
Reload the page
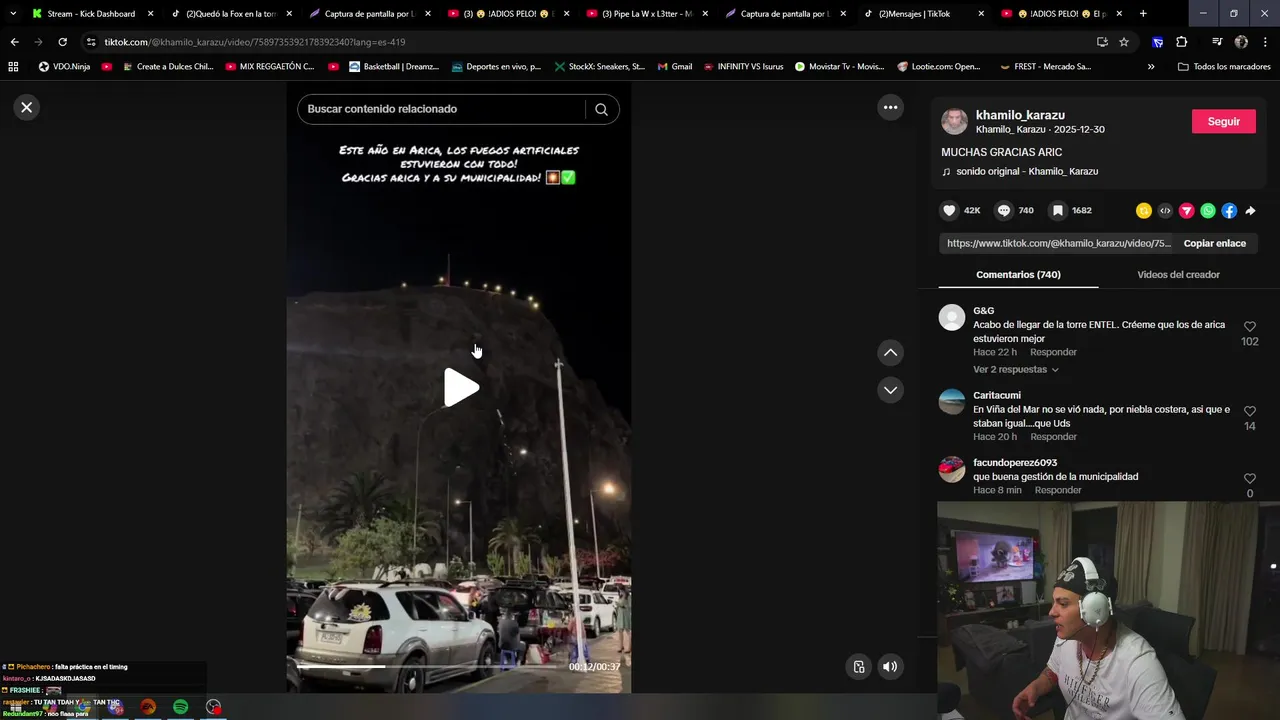(x=62, y=42)
